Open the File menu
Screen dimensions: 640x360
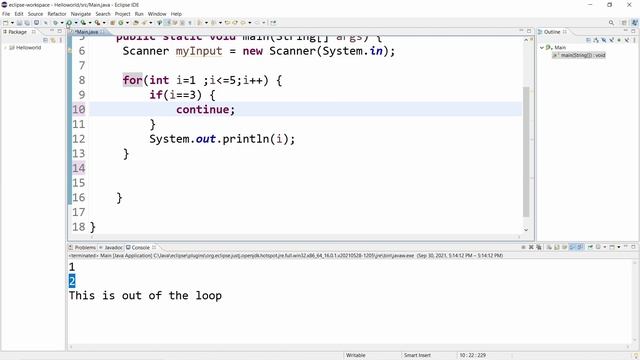tap(6, 14)
